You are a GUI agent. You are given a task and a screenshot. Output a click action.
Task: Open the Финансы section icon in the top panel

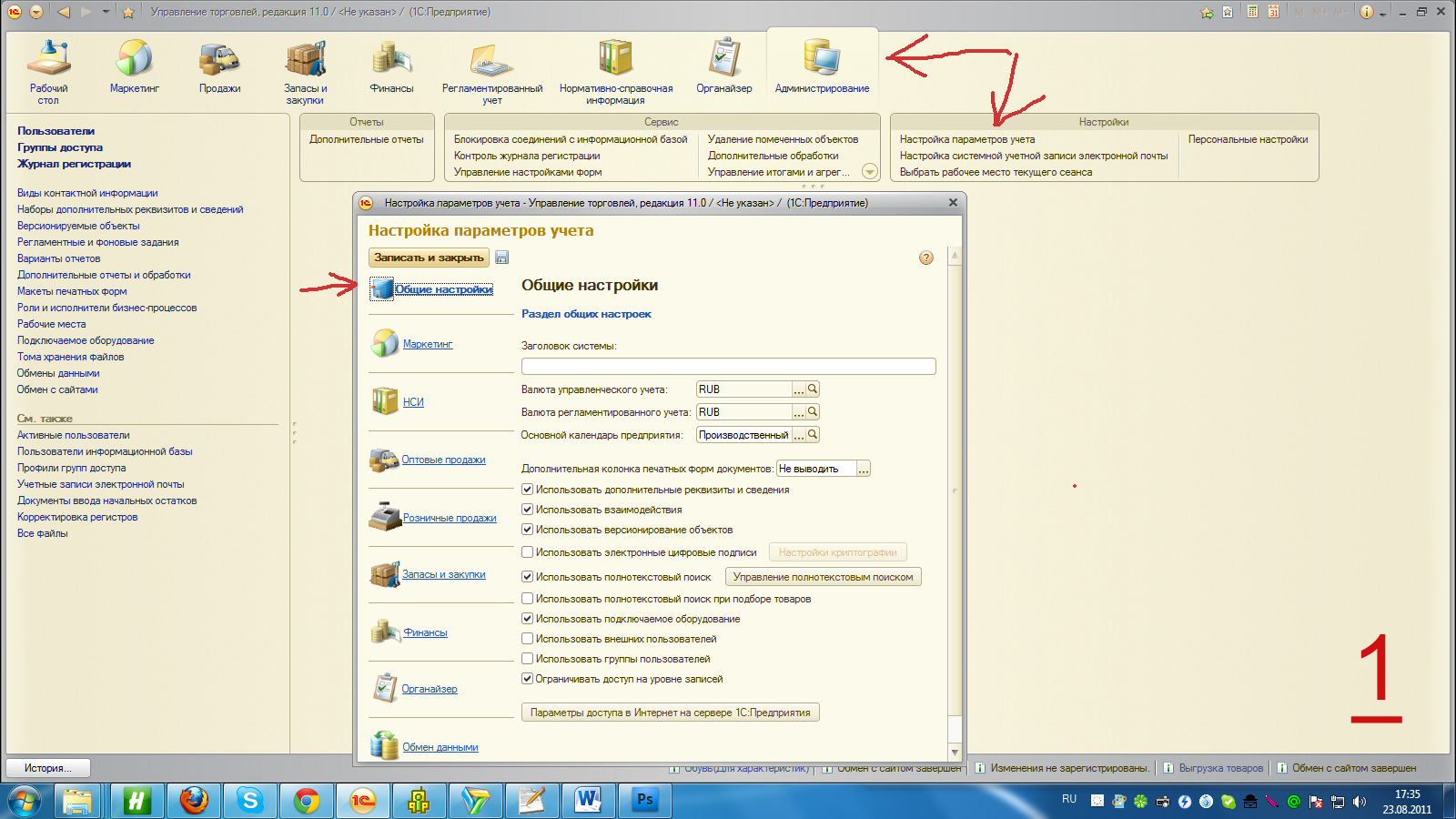click(x=391, y=58)
